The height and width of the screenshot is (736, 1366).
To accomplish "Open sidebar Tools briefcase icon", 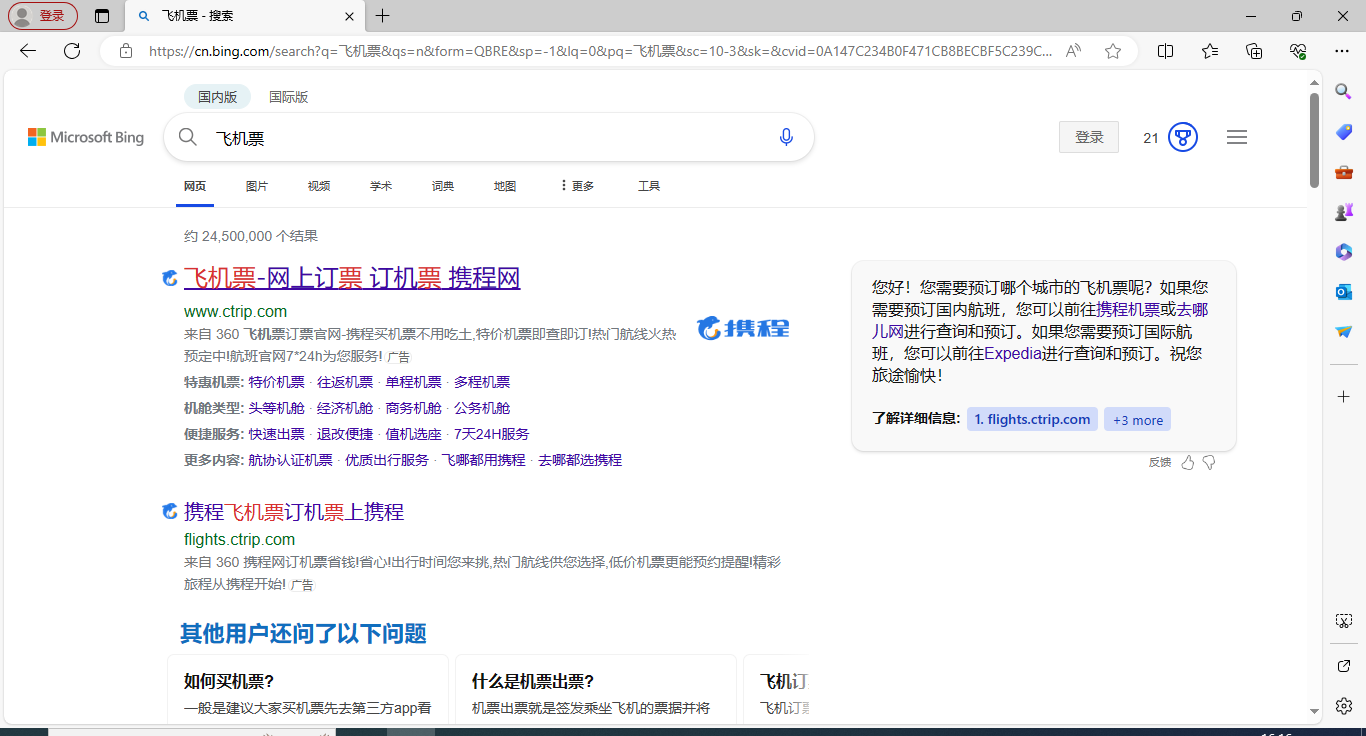I will [1344, 172].
